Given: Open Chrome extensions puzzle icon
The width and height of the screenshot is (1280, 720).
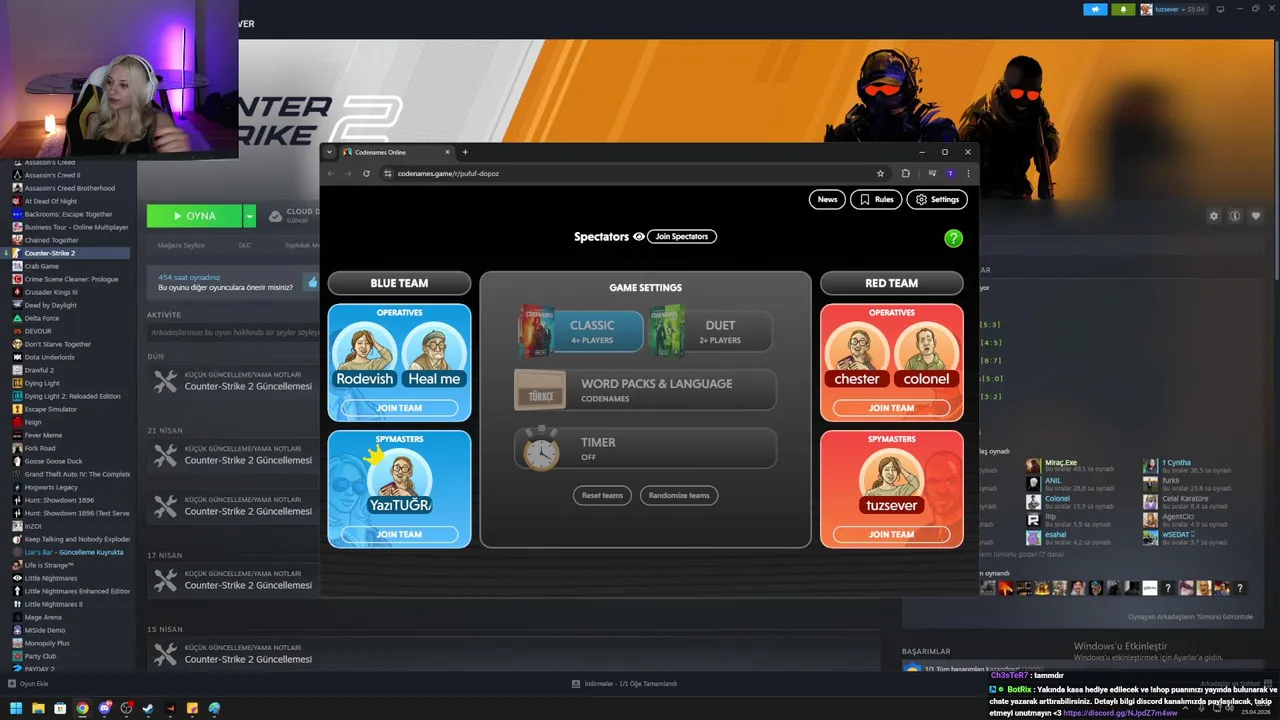Looking at the screenshot, I should click(x=906, y=173).
